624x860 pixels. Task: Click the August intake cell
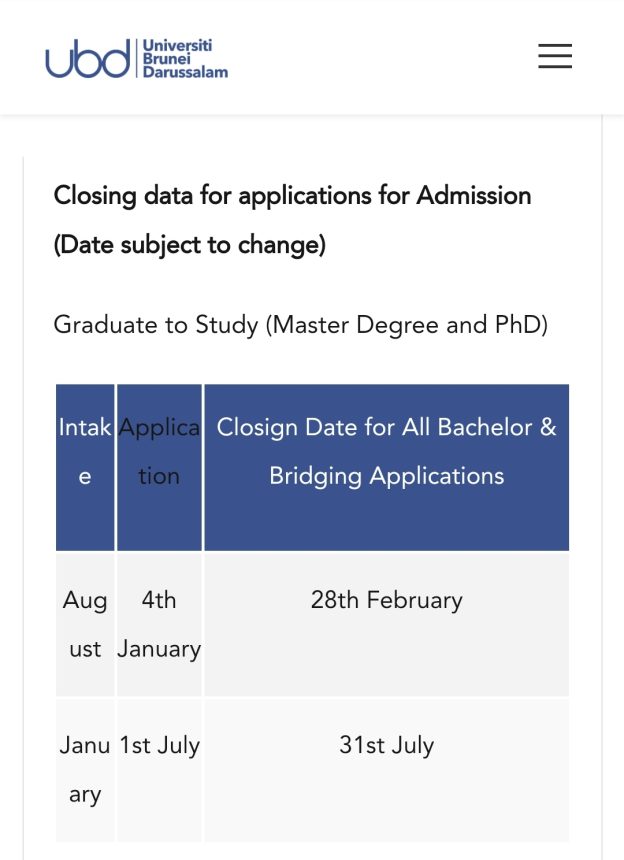pyautogui.click(x=85, y=624)
